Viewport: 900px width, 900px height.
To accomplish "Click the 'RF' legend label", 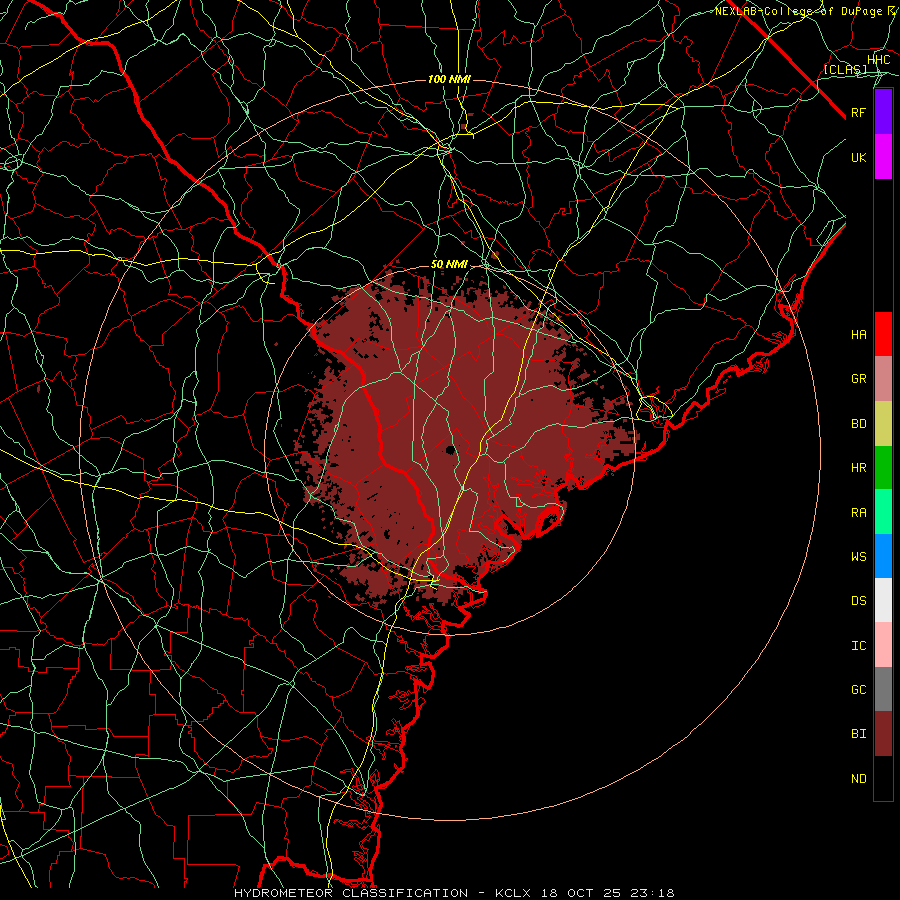I will (x=858, y=112).
